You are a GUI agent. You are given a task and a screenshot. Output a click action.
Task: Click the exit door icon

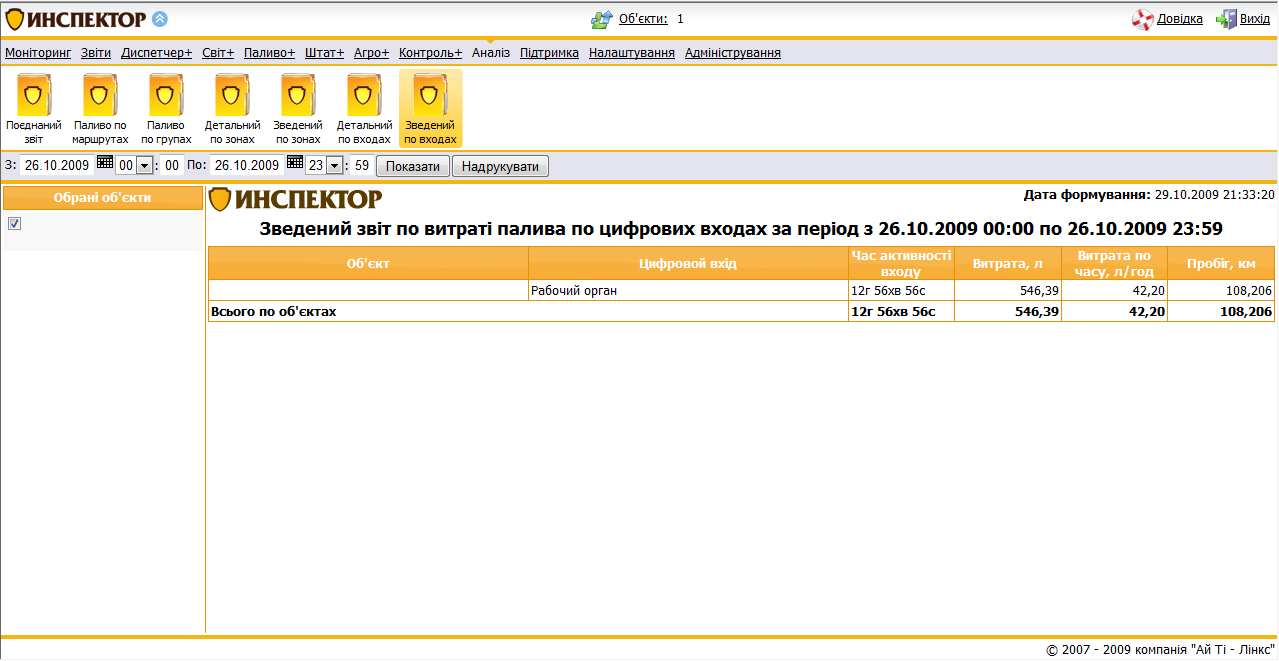pos(1226,19)
